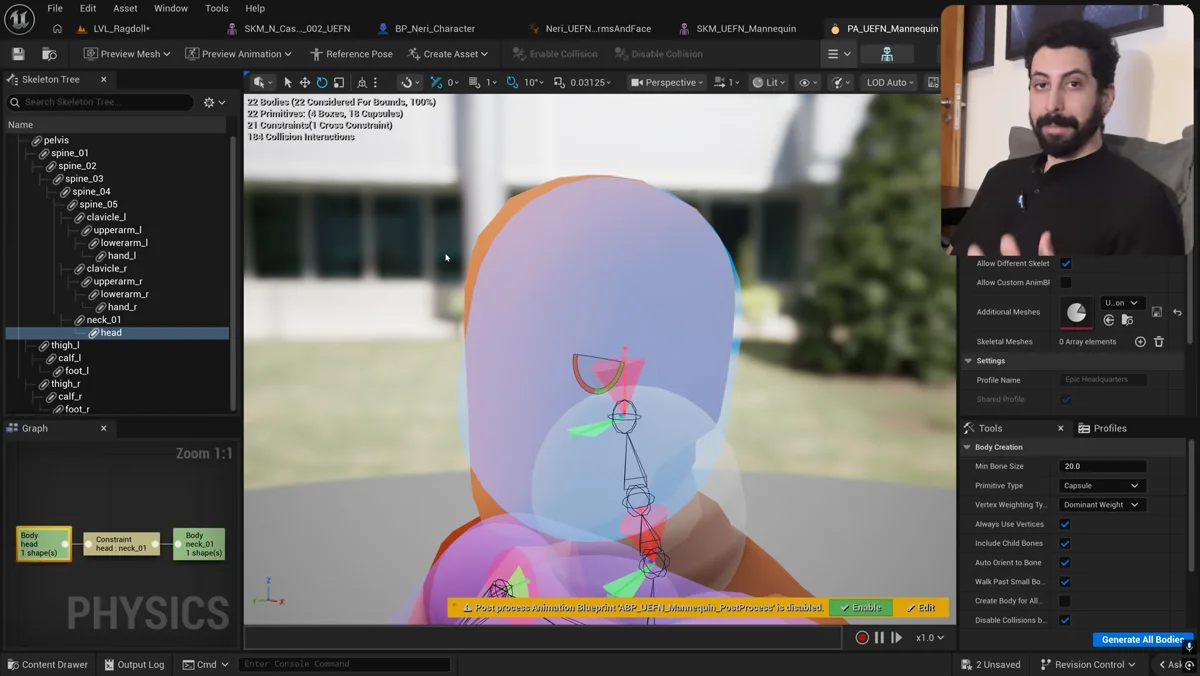Select the pelvis bone in the tree
Image resolution: width=1200 pixels, height=676 pixels.
[56, 140]
